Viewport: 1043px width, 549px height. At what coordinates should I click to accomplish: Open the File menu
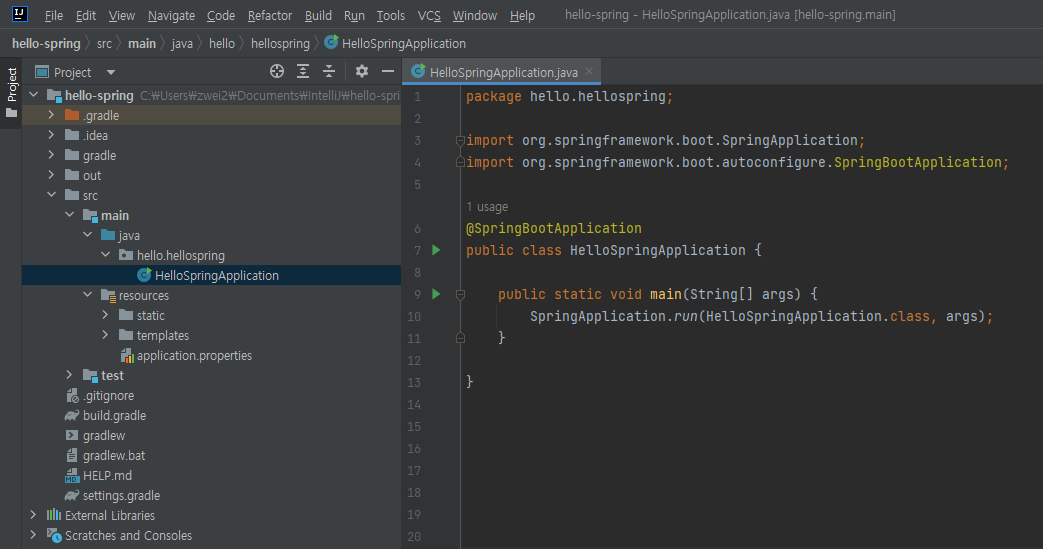click(x=53, y=15)
